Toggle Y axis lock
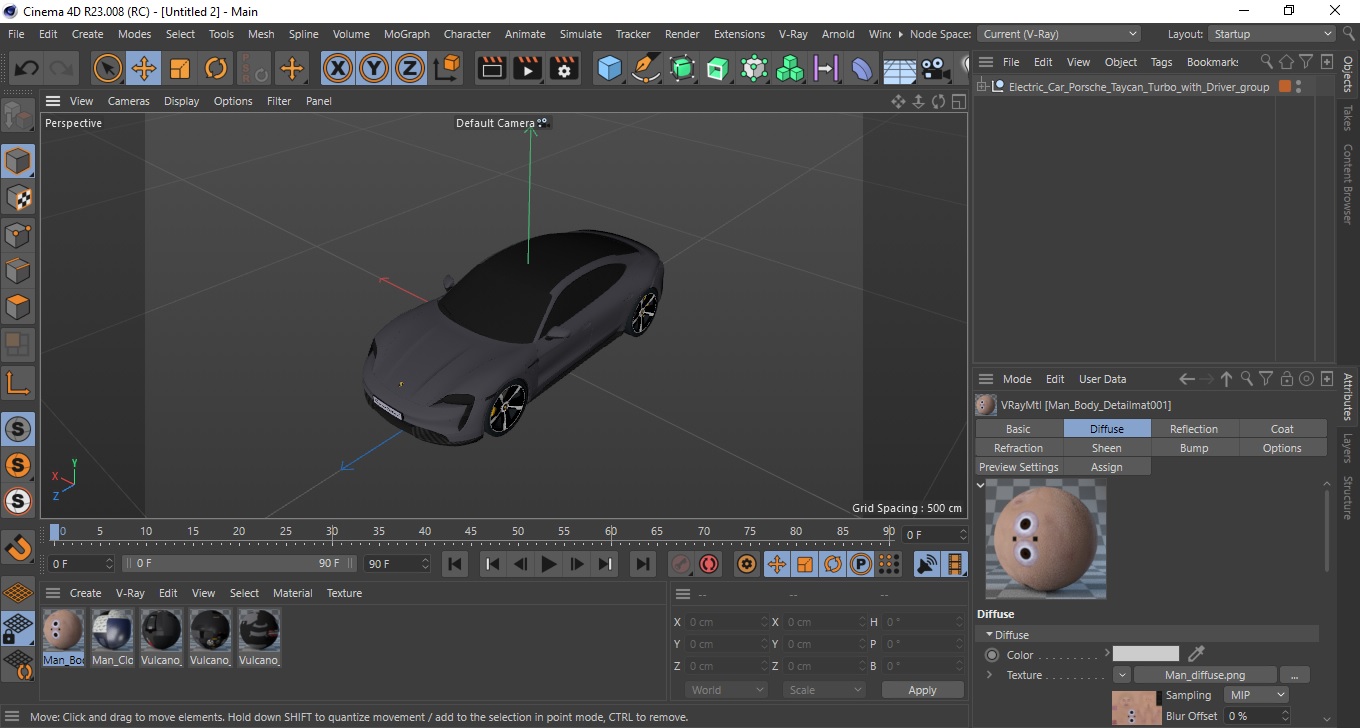The height and width of the screenshot is (728, 1360). [374, 68]
